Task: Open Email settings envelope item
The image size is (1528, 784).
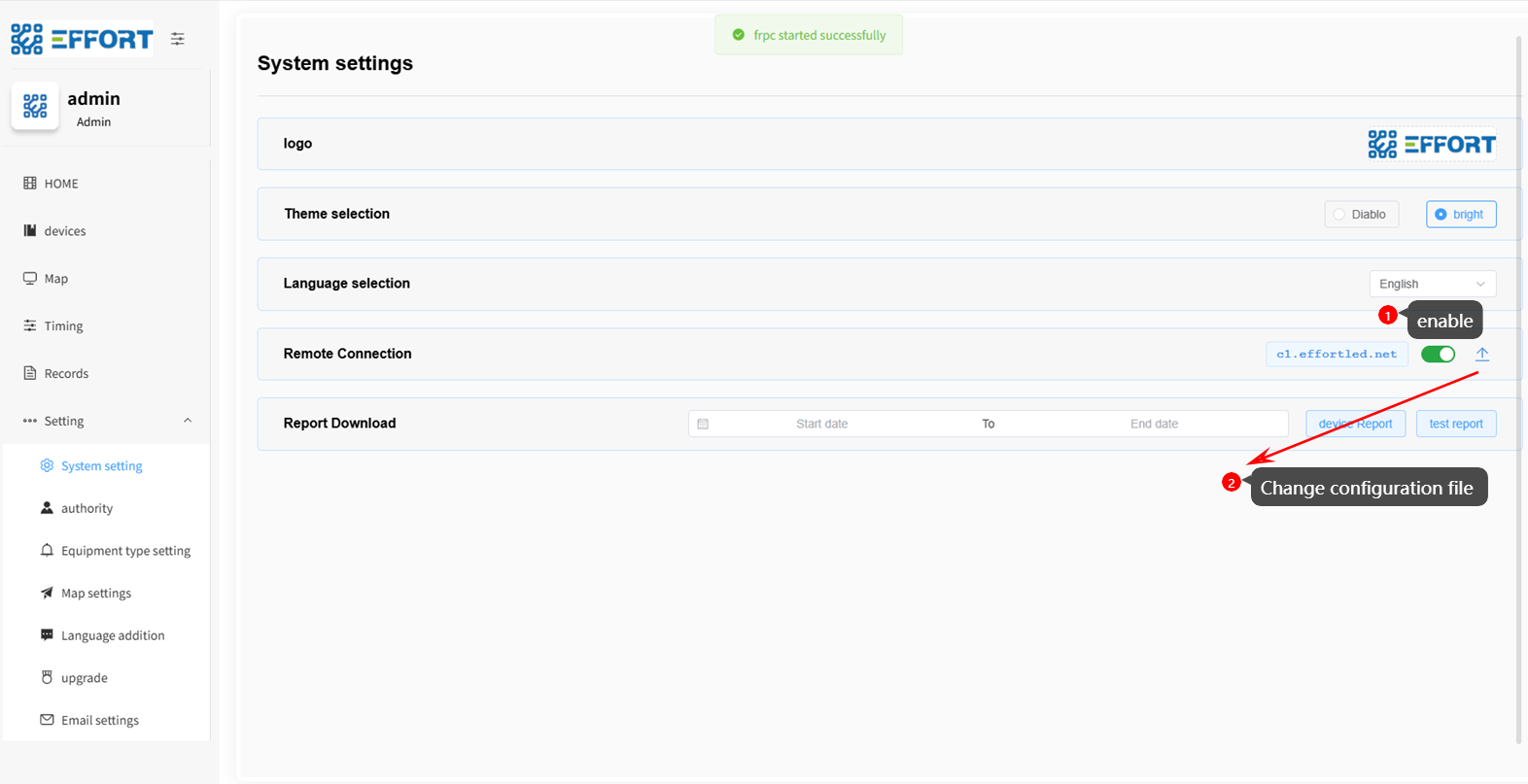Action: [x=99, y=720]
